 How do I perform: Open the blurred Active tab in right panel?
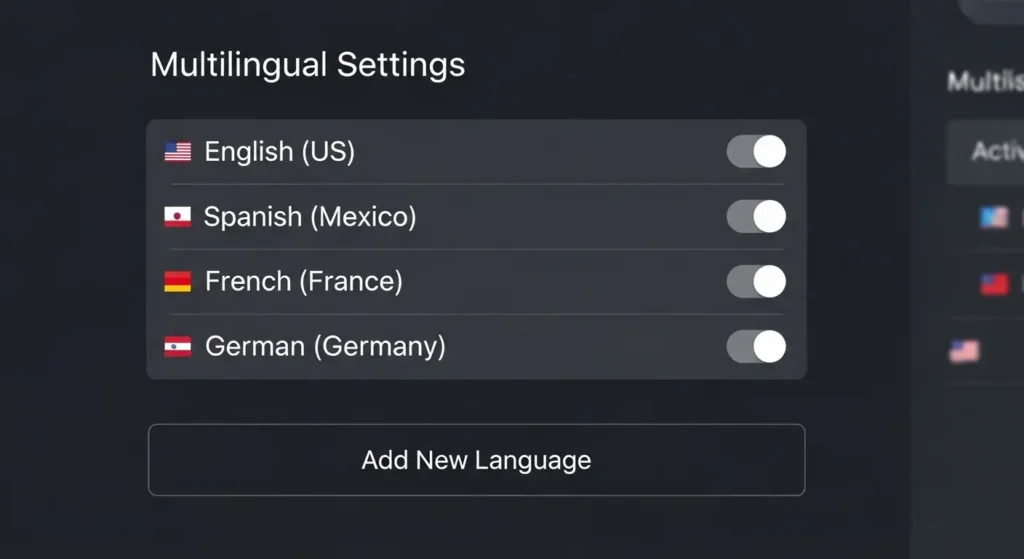[x=997, y=151]
